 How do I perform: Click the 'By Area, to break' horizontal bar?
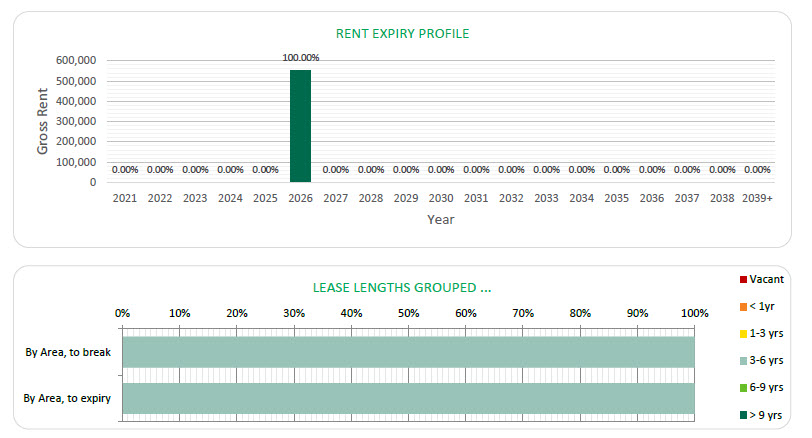(408, 352)
